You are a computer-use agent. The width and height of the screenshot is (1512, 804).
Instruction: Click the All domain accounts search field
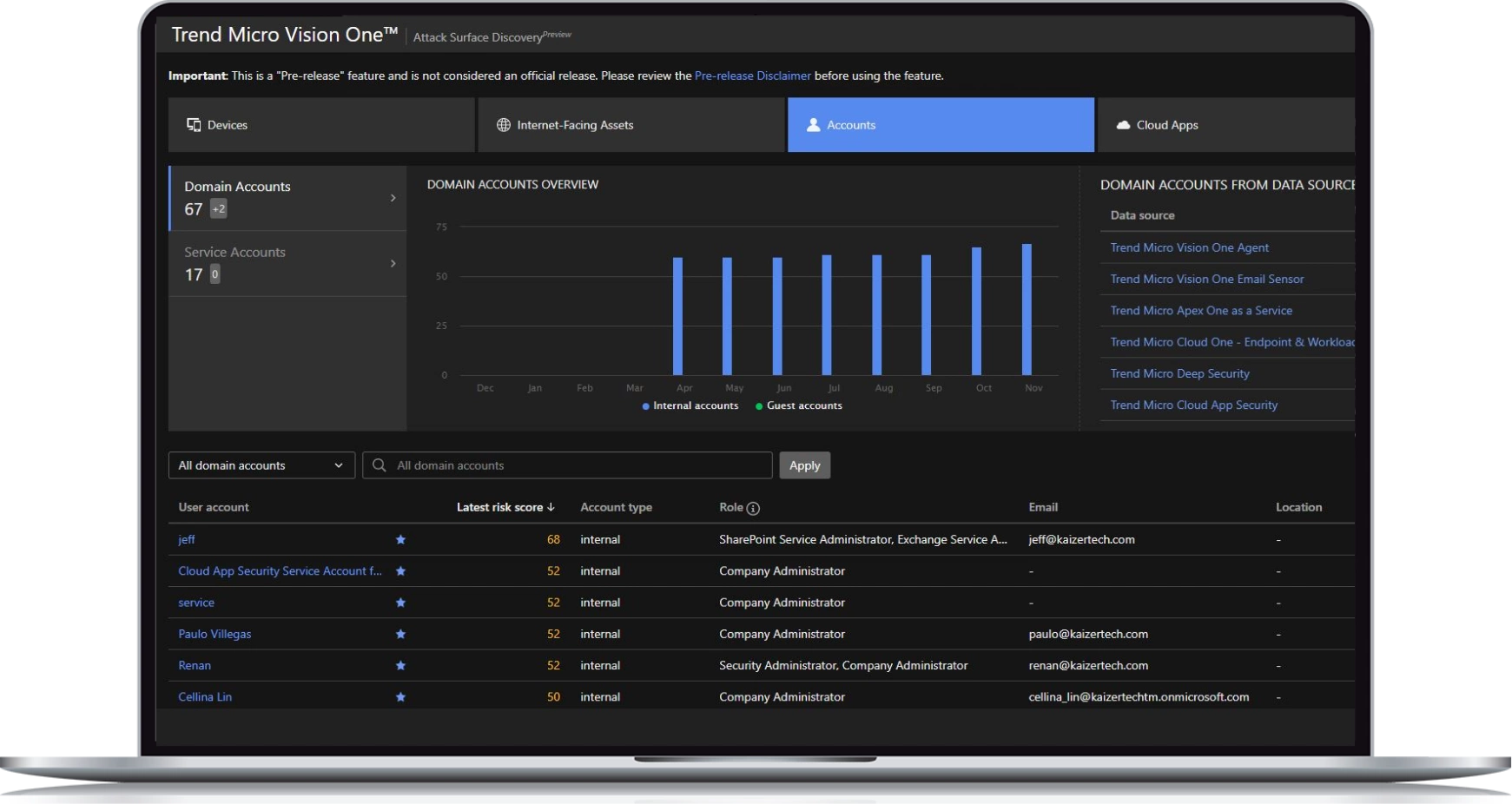pos(567,465)
